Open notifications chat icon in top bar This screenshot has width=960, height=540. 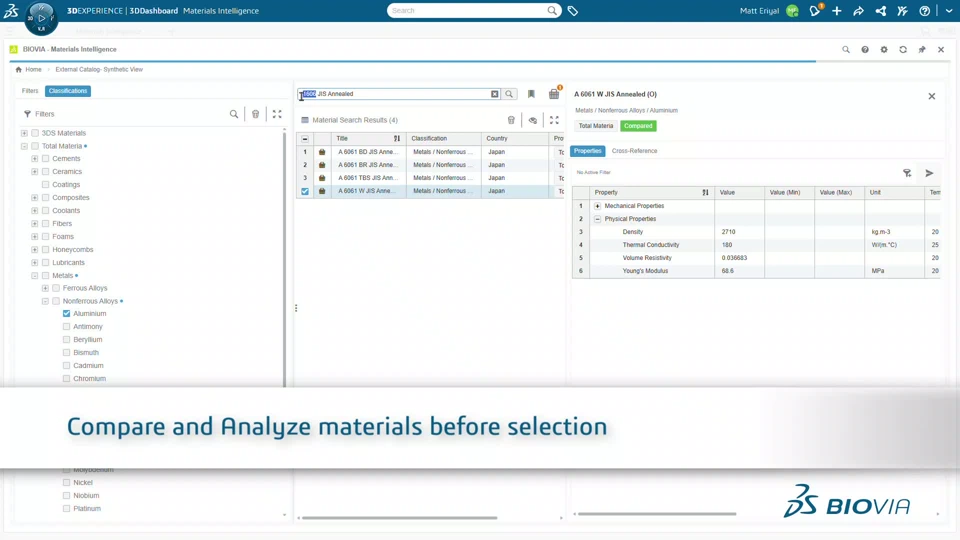pyautogui.click(x=814, y=10)
